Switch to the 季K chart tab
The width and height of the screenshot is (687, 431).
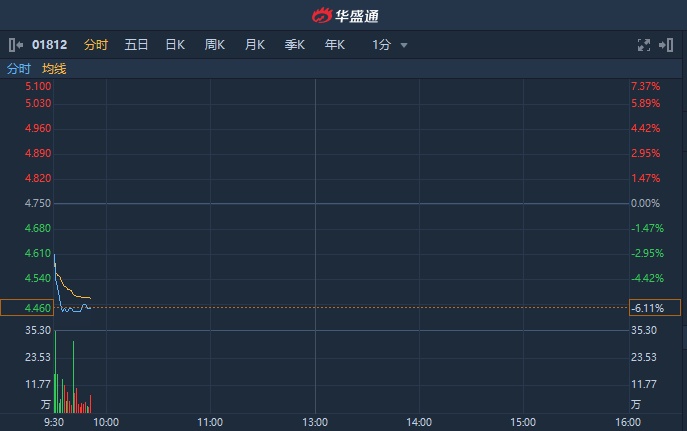coord(294,45)
